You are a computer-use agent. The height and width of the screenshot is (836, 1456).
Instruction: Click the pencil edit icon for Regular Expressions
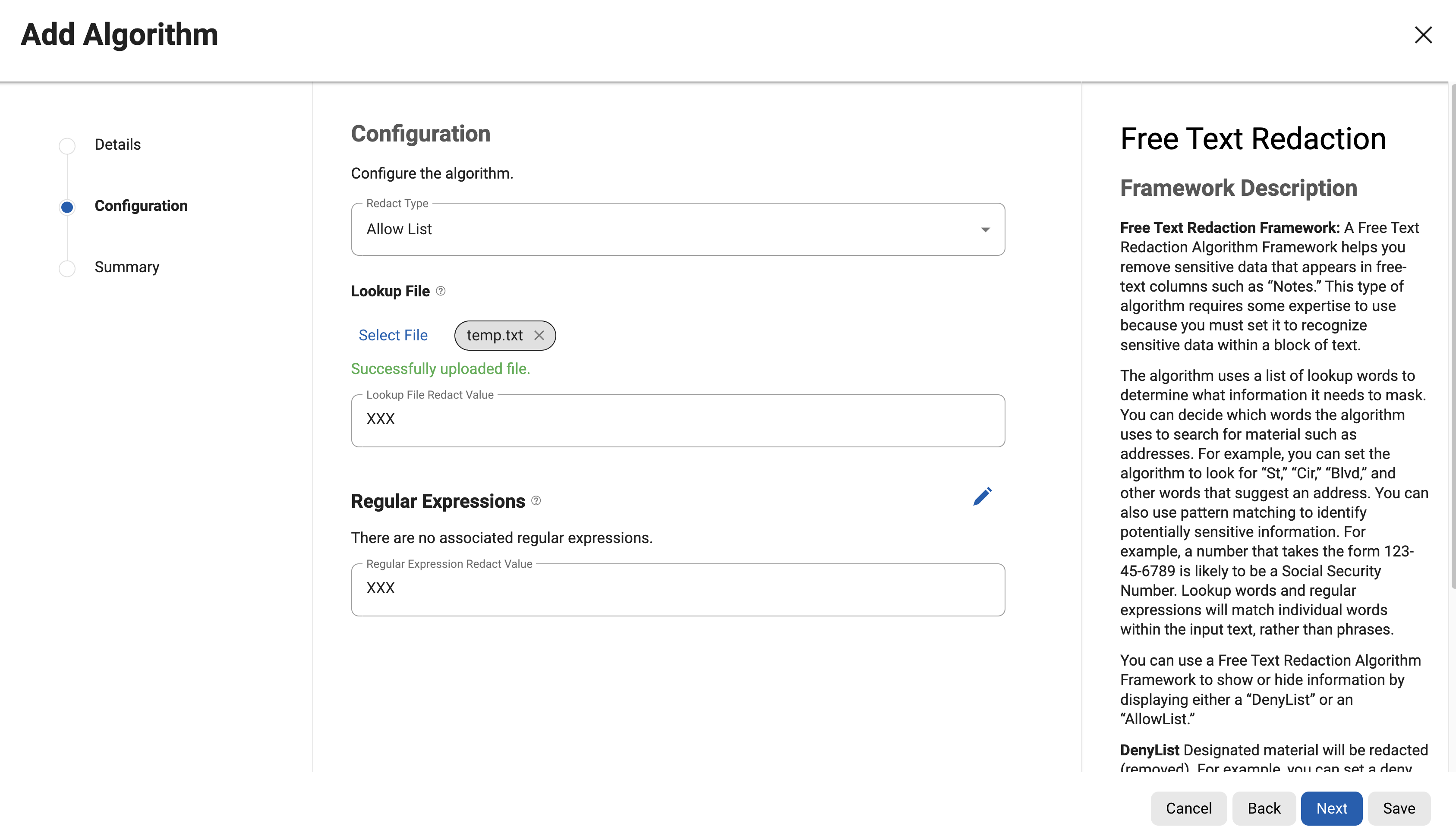982,497
